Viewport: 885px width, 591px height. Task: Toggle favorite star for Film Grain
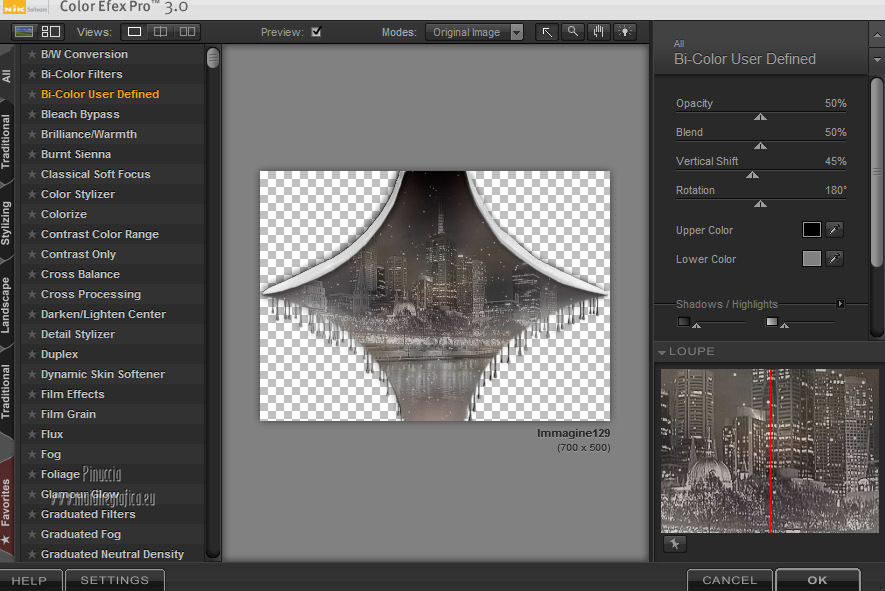[x=32, y=414]
